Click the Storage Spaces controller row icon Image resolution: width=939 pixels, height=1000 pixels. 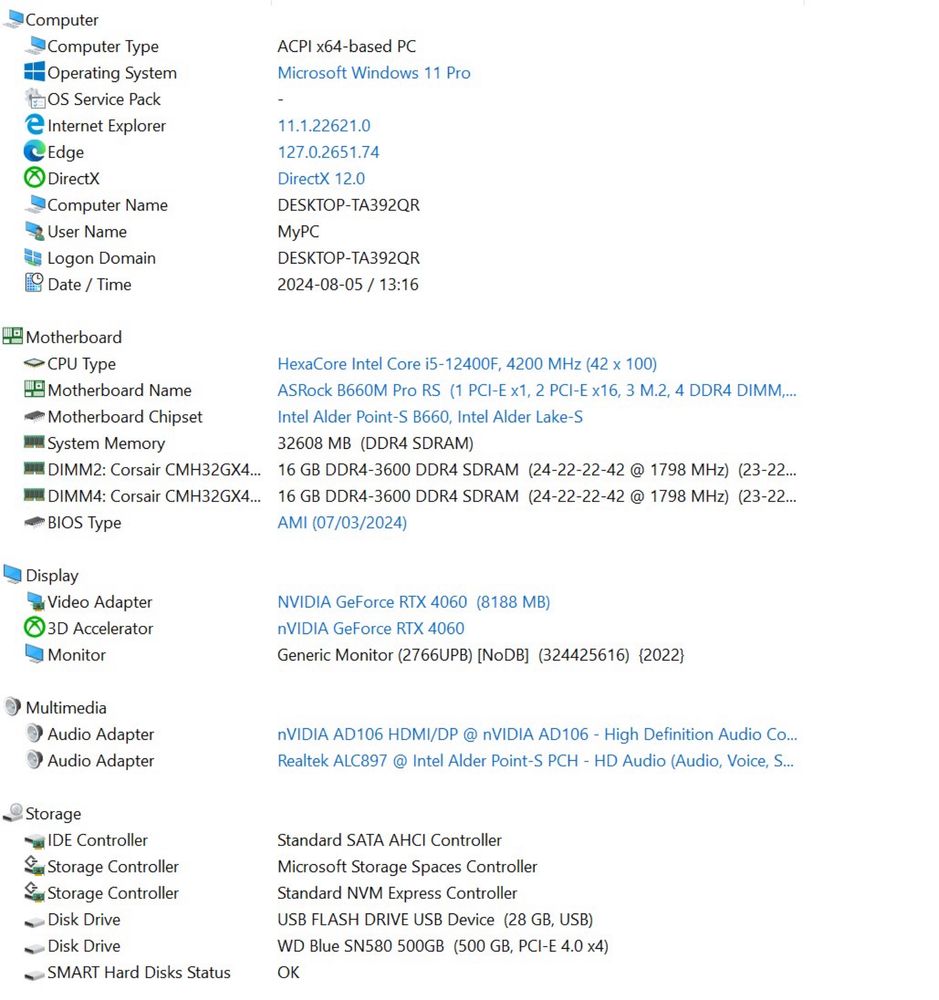click(34, 865)
